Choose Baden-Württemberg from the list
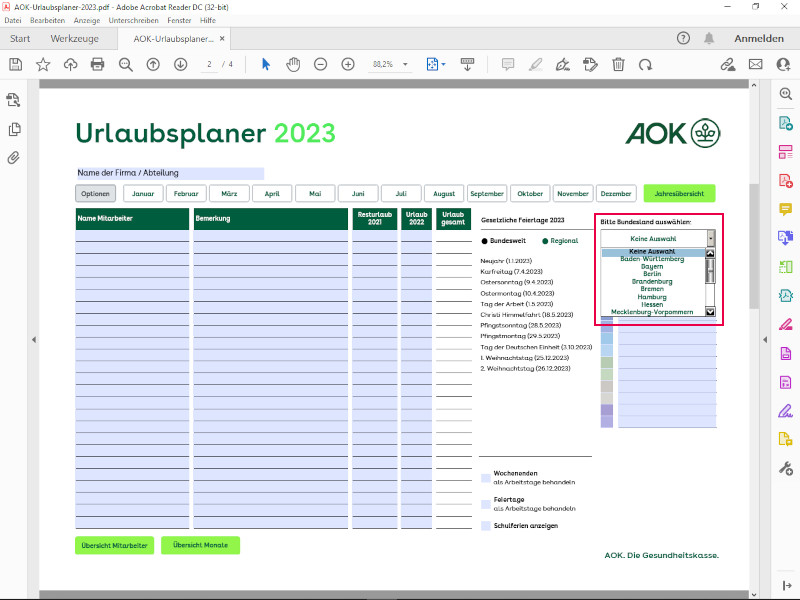This screenshot has height=600, width=800. [652, 259]
